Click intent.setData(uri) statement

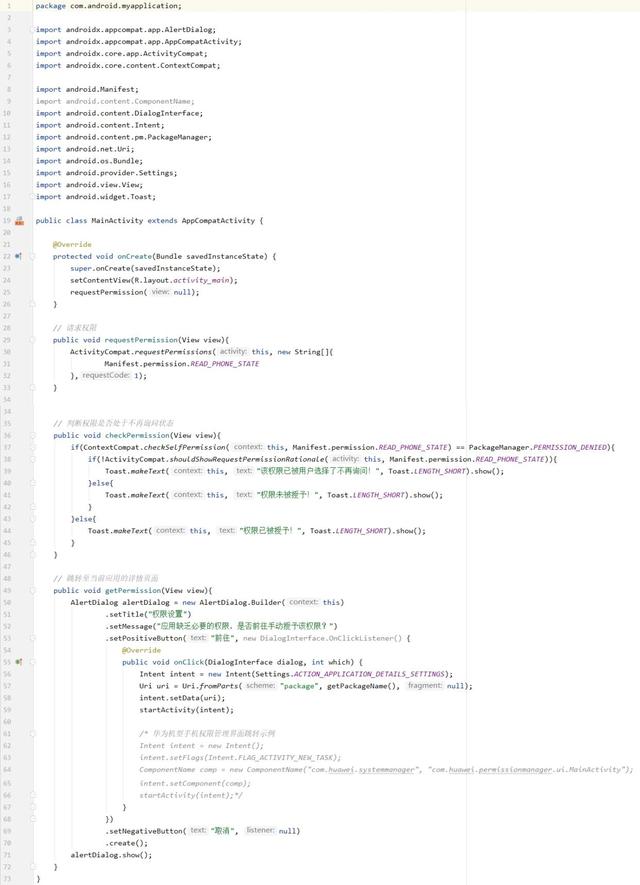click(182, 698)
